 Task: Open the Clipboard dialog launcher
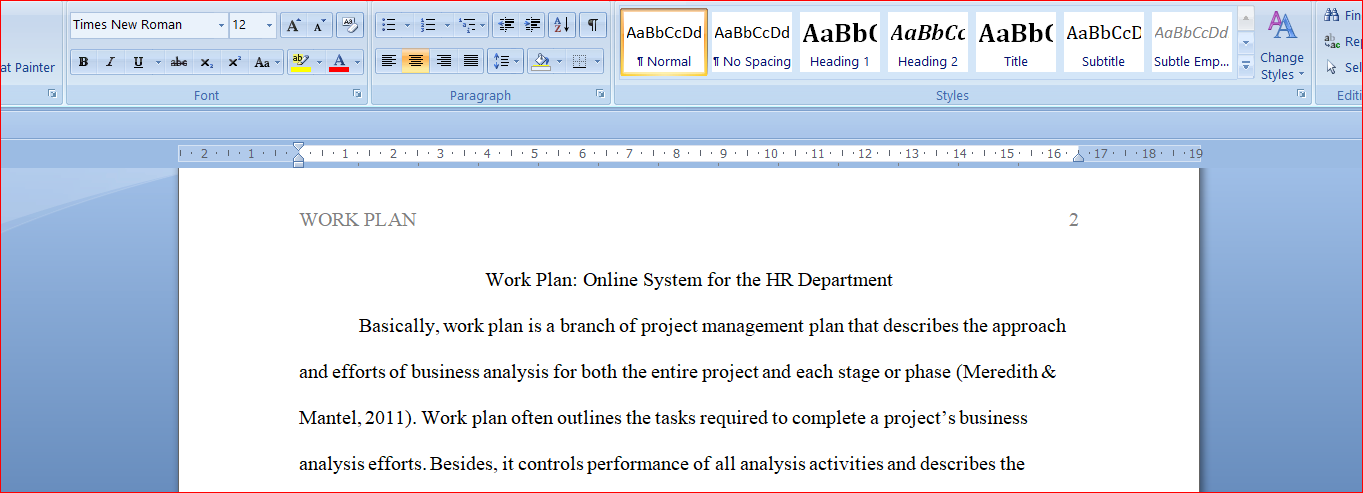point(52,94)
